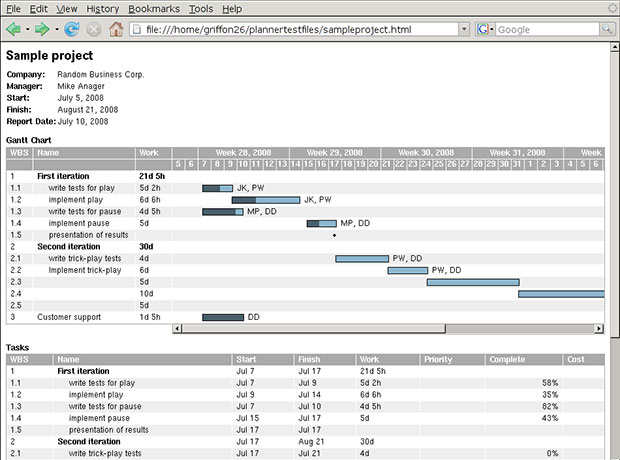Click the 'implement pause' Gantt bar

tap(321, 223)
